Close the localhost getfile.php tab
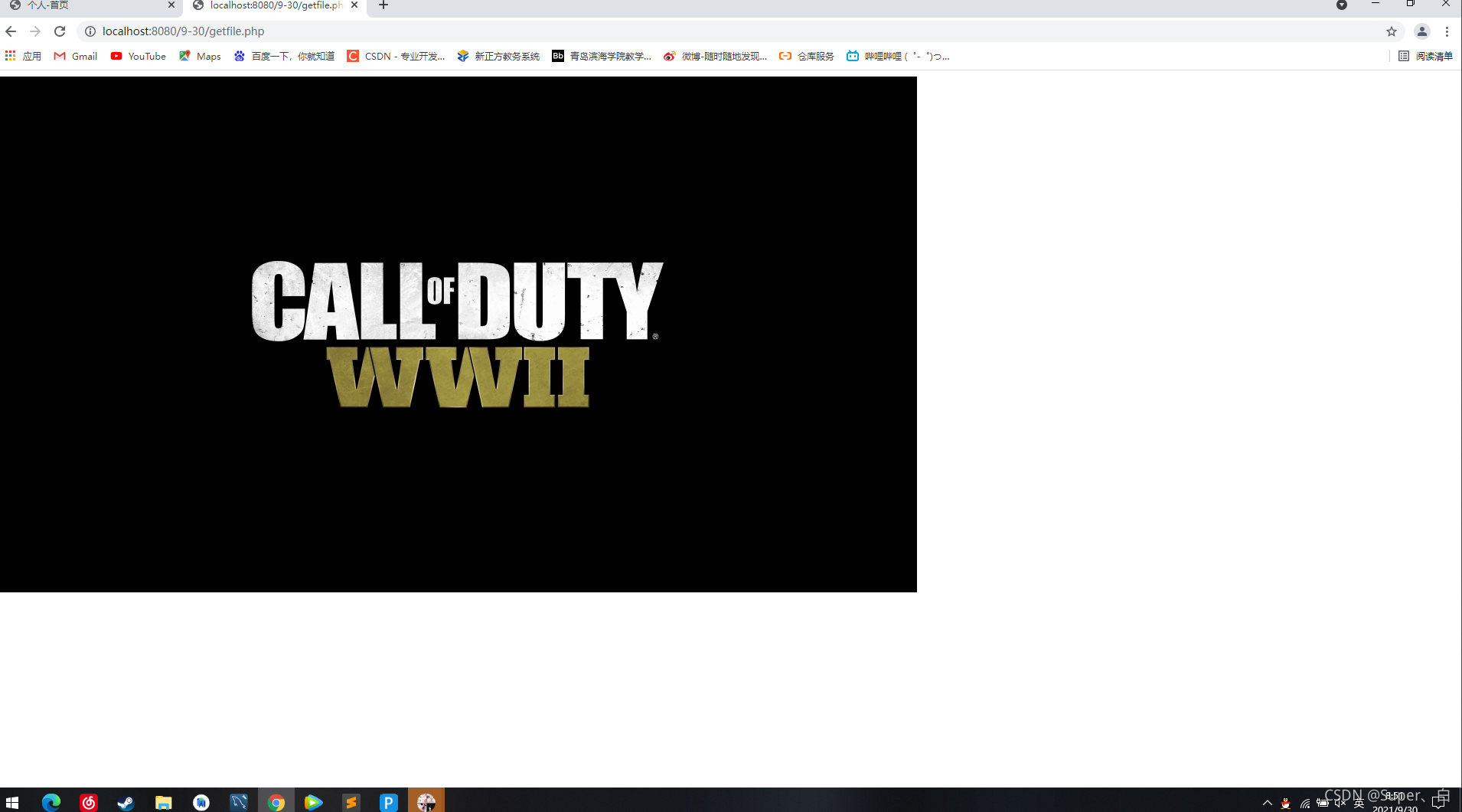This screenshot has height=812, width=1462. 354,5
